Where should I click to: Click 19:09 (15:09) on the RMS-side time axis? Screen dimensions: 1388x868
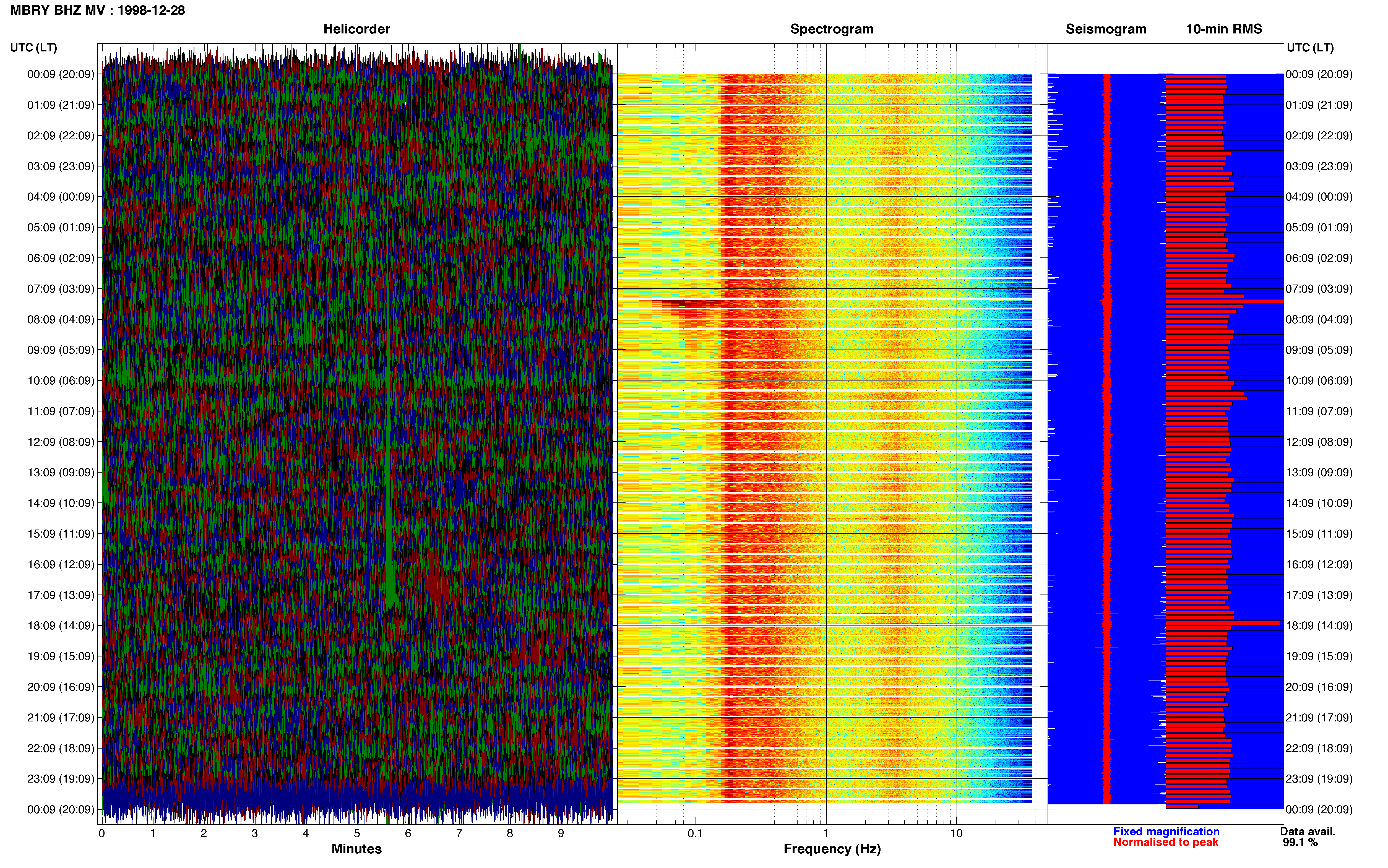pos(1319,656)
